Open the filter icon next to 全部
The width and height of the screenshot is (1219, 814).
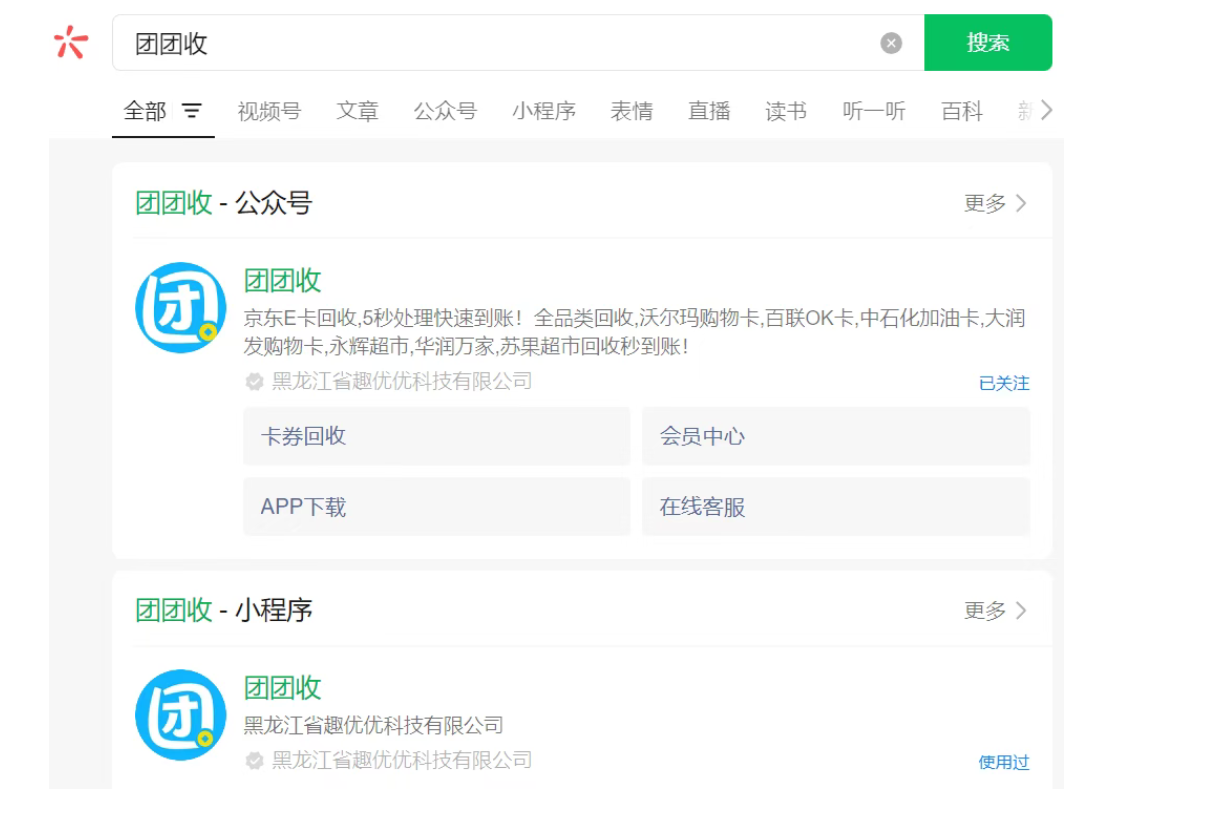[x=192, y=111]
